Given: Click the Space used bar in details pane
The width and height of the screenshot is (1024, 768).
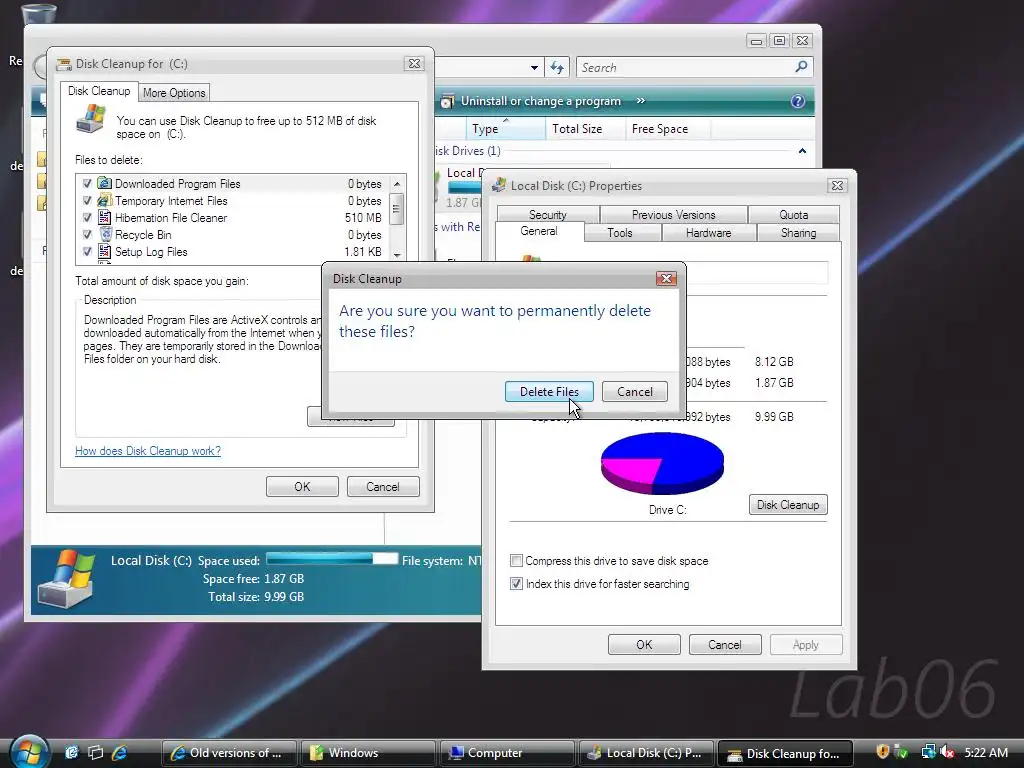Looking at the screenshot, I should click(332, 559).
